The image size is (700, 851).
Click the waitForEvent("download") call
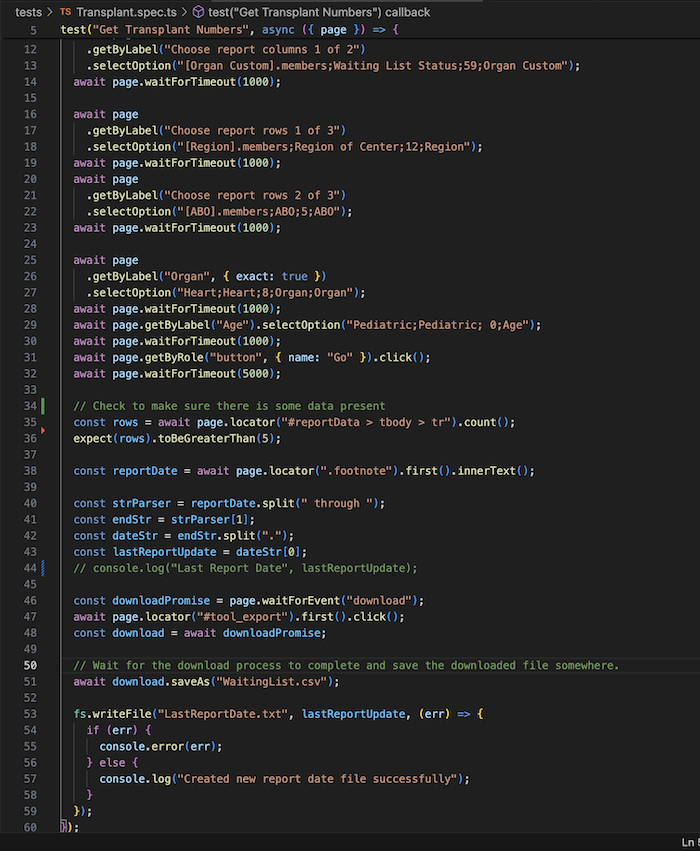pos(340,601)
